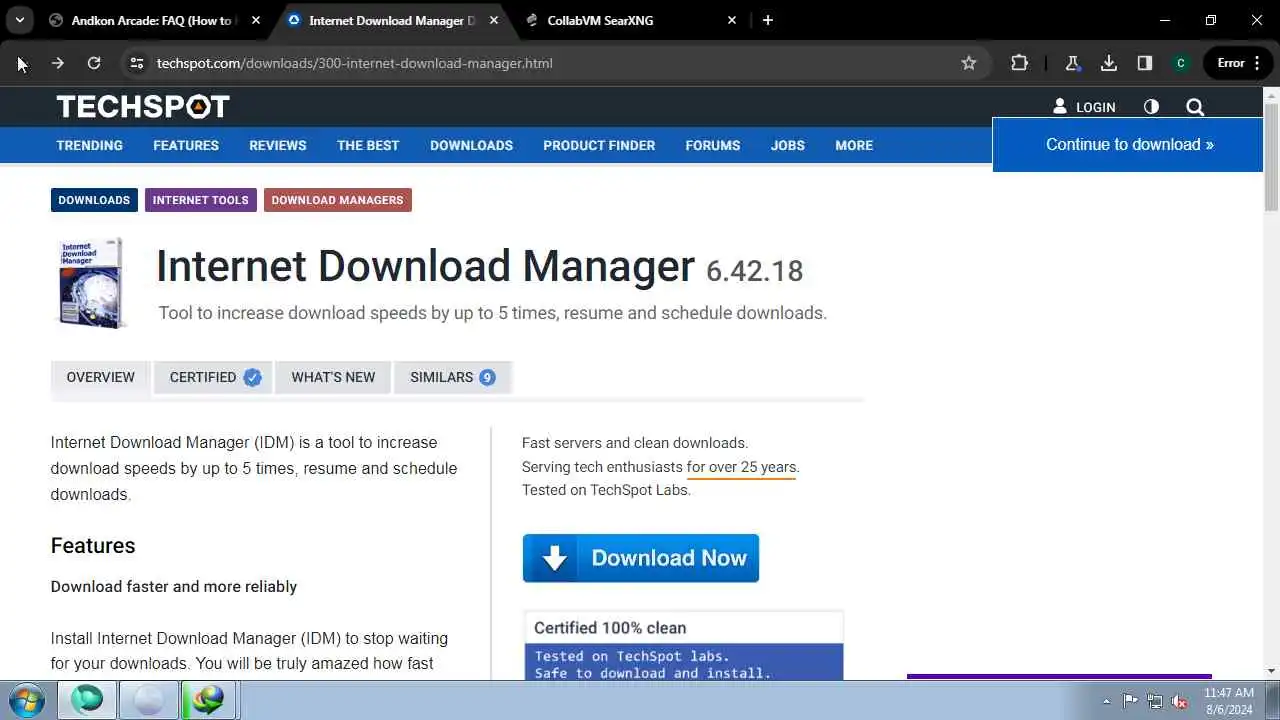Select the CERTIFIED tab
This screenshot has height=720, width=1280.
pyautogui.click(x=214, y=377)
